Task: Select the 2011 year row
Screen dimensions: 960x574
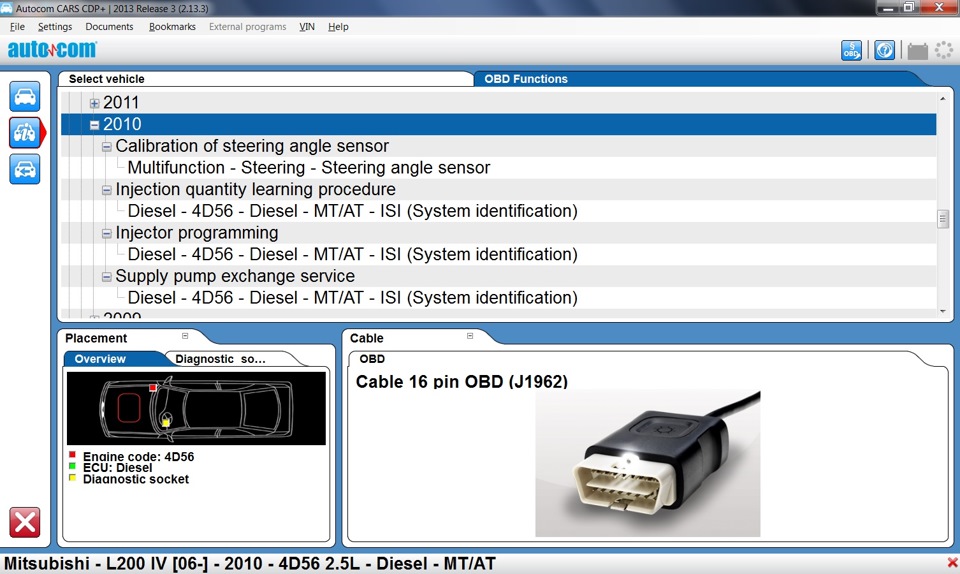Action: pyautogui.click(x=498, y=103)
